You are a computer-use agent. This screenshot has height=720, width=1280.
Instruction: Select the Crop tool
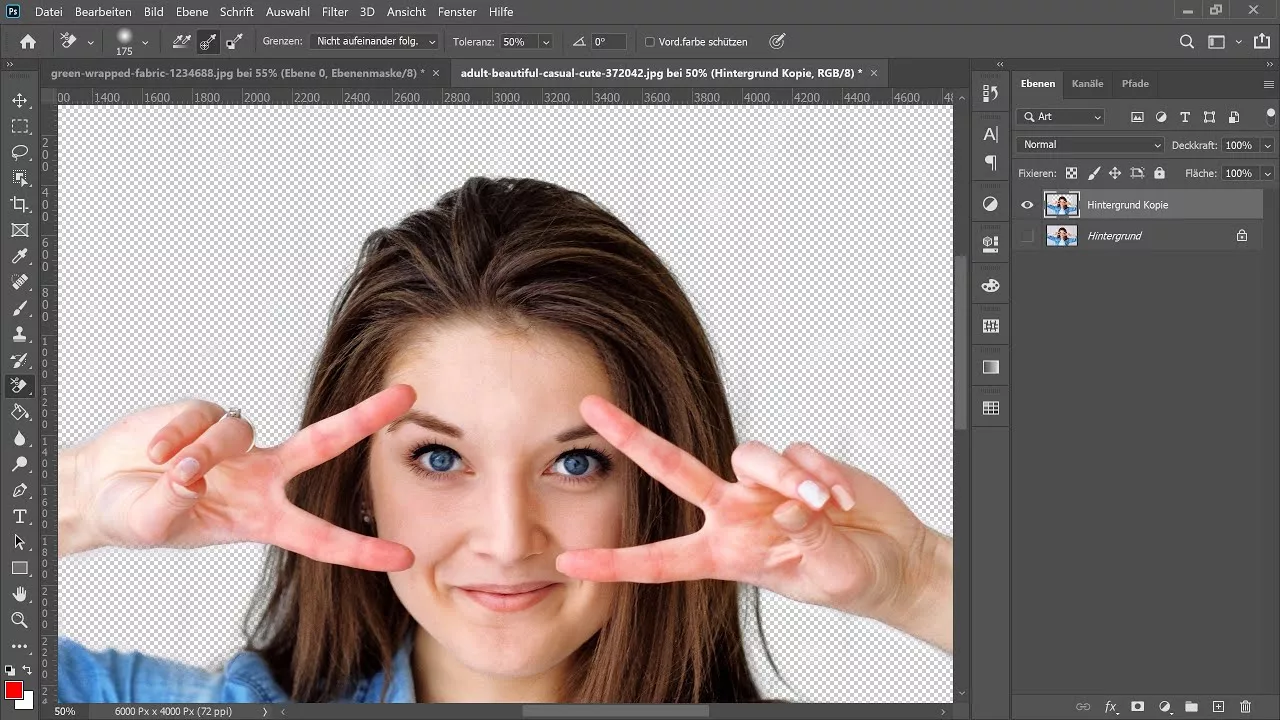pyautogui.click(x=20, y=204)
